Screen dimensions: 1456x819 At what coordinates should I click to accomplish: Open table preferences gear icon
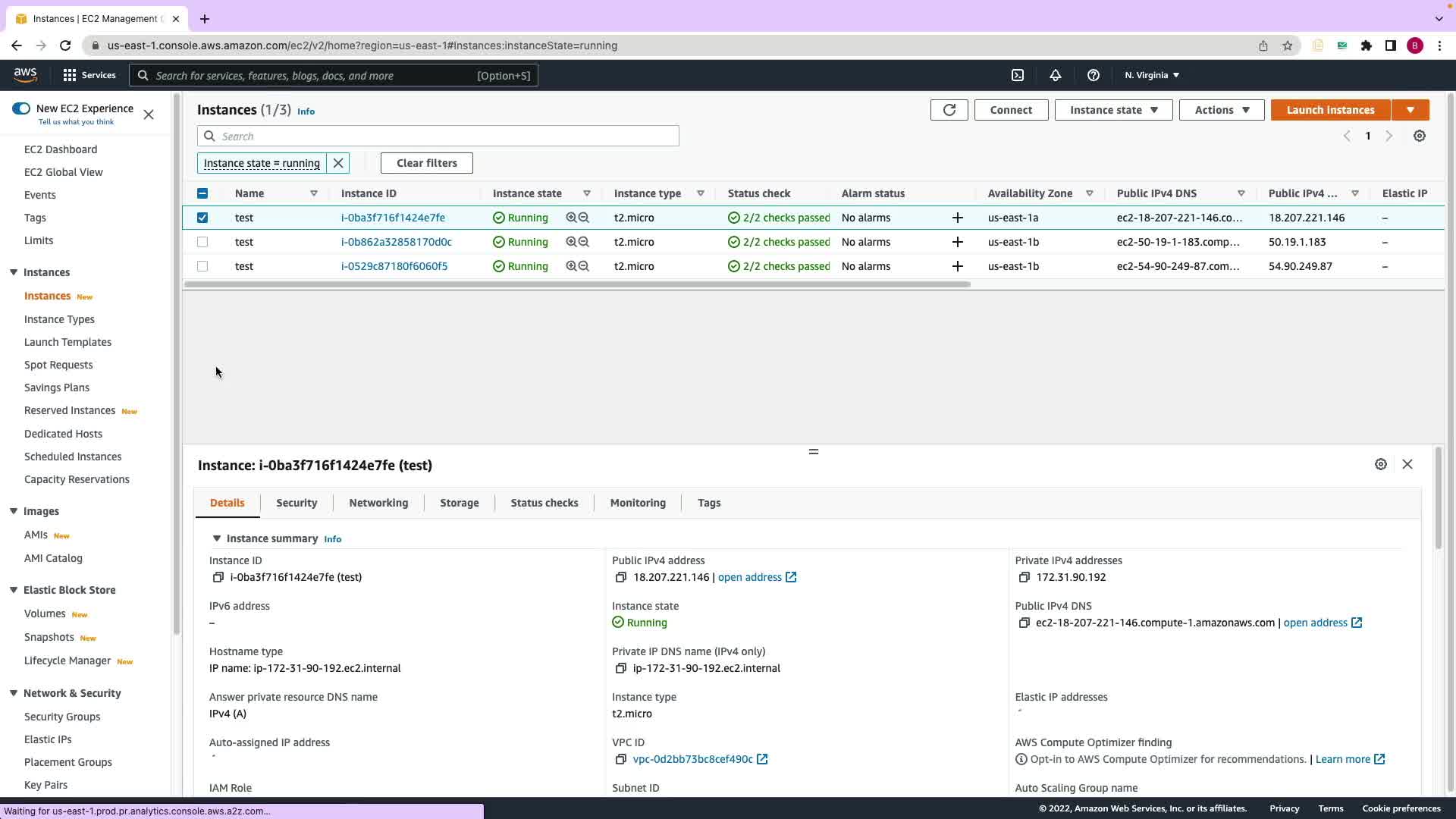[x=1419, y=136]
